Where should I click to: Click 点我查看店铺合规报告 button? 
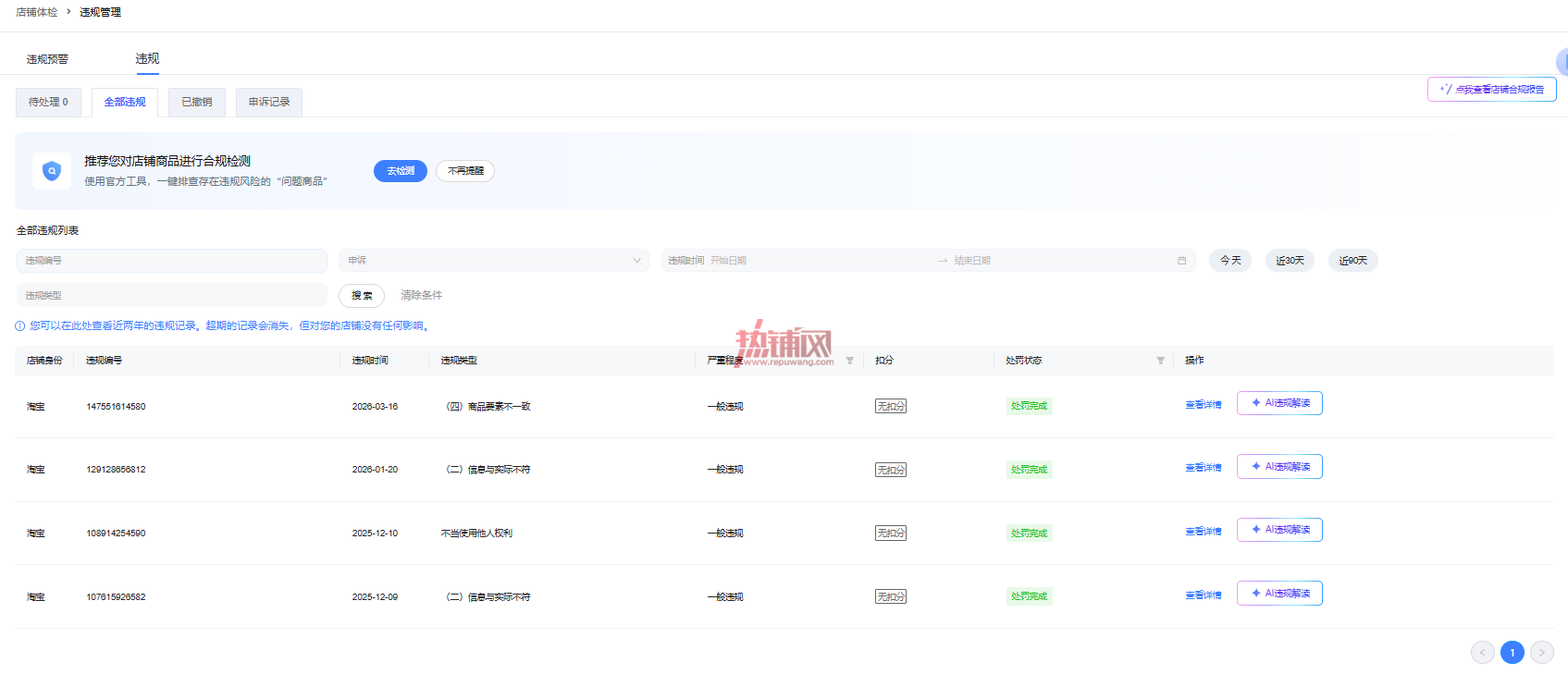(x=1492, y=90)
